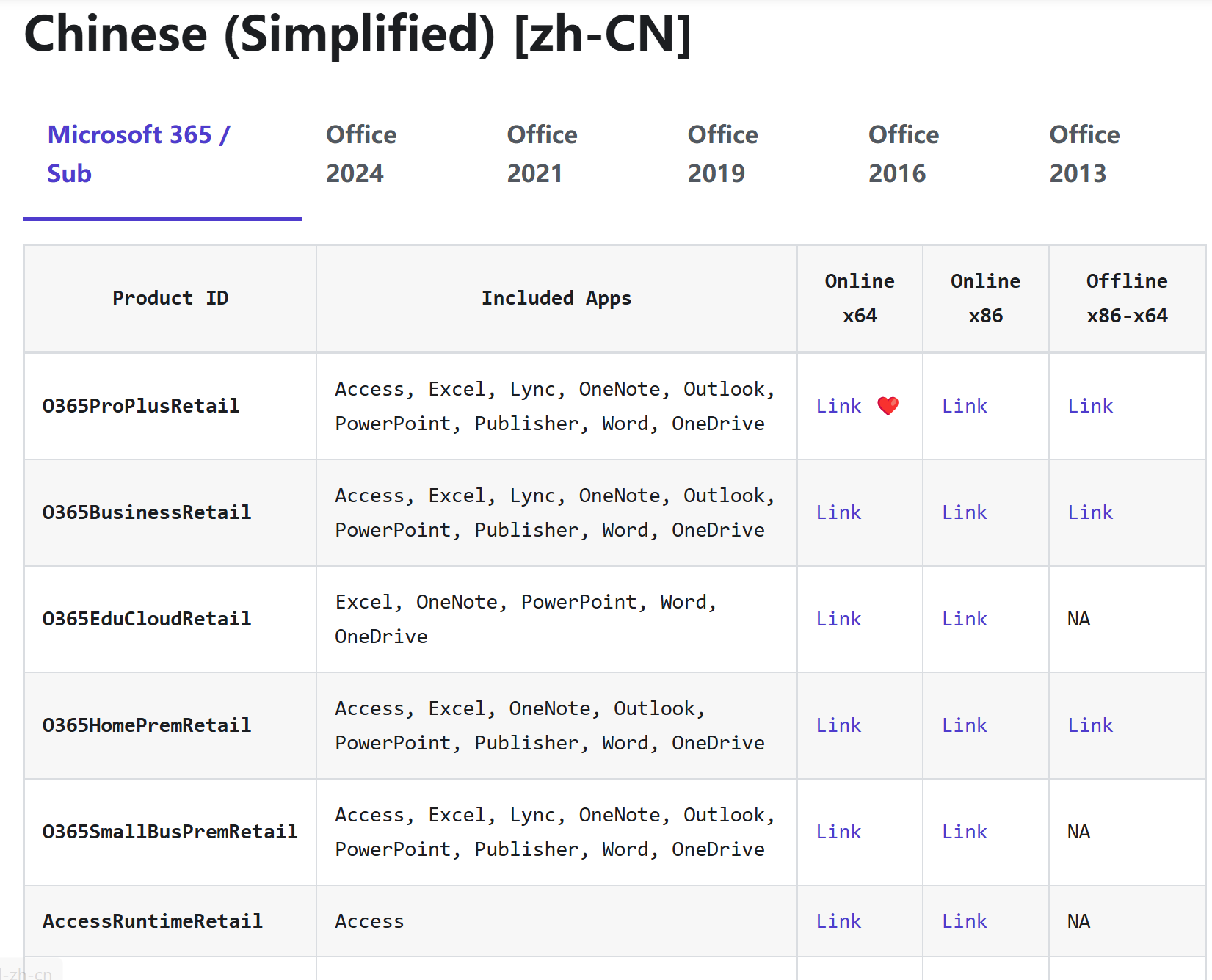Select the Office 2019 tab
1212x980 pixels.
[x=722, y=154]
